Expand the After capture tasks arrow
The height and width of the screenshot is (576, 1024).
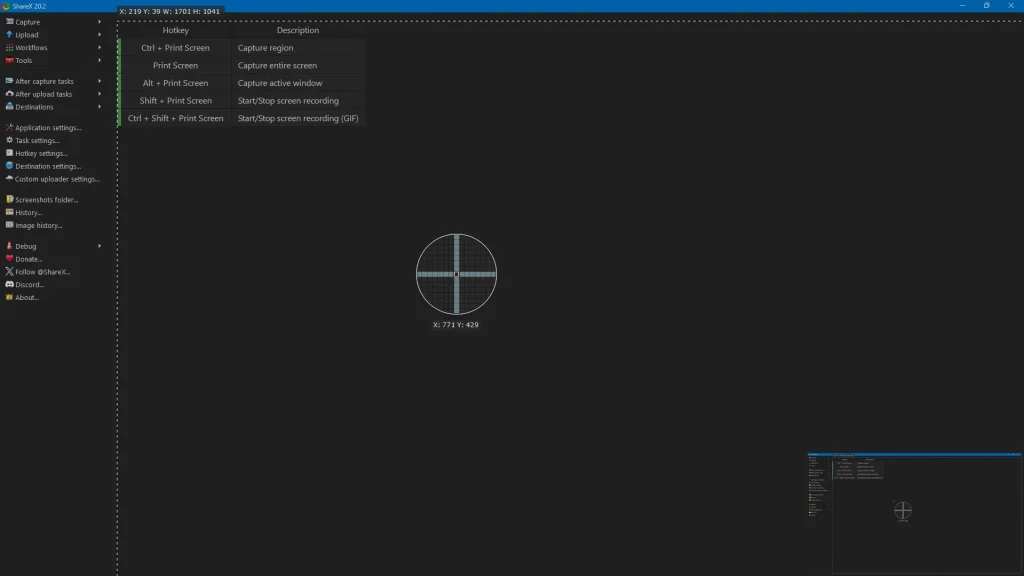click(100, 81)
